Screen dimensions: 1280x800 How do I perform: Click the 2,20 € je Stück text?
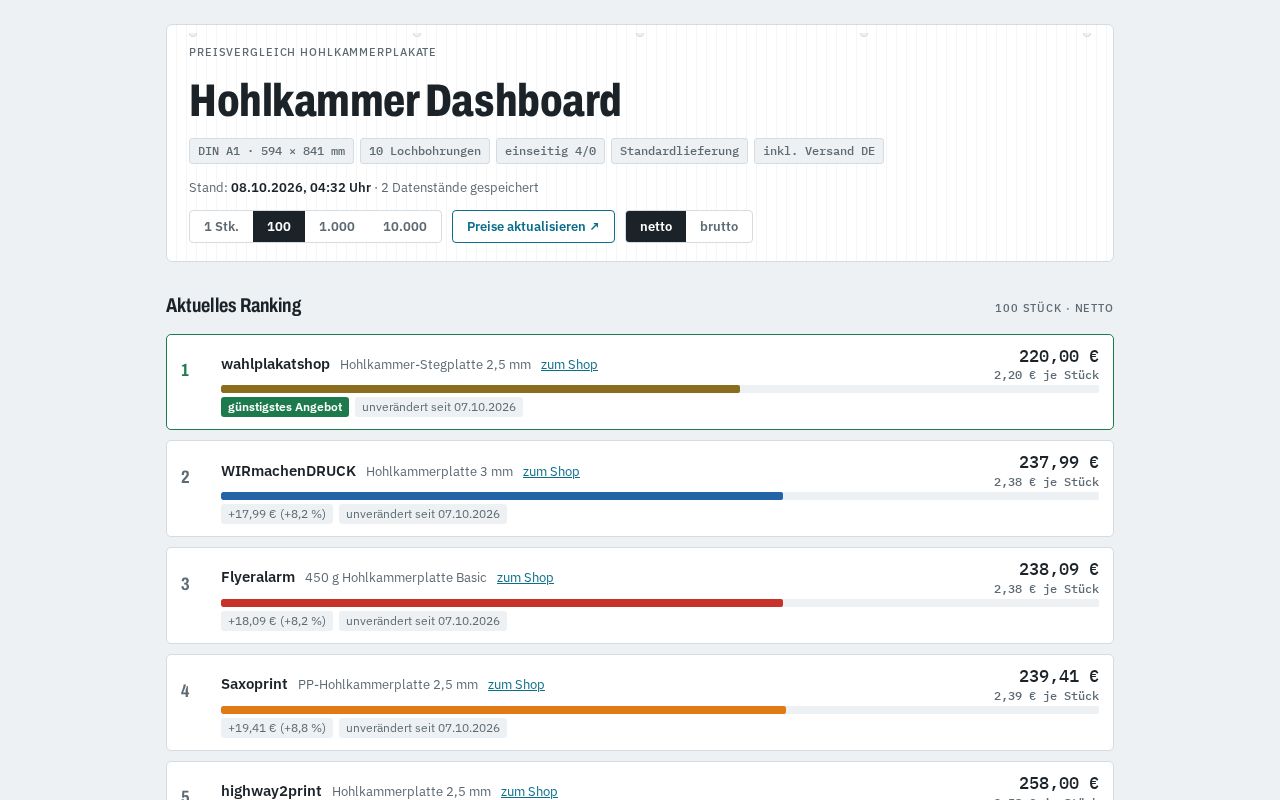pos(1046,375)
